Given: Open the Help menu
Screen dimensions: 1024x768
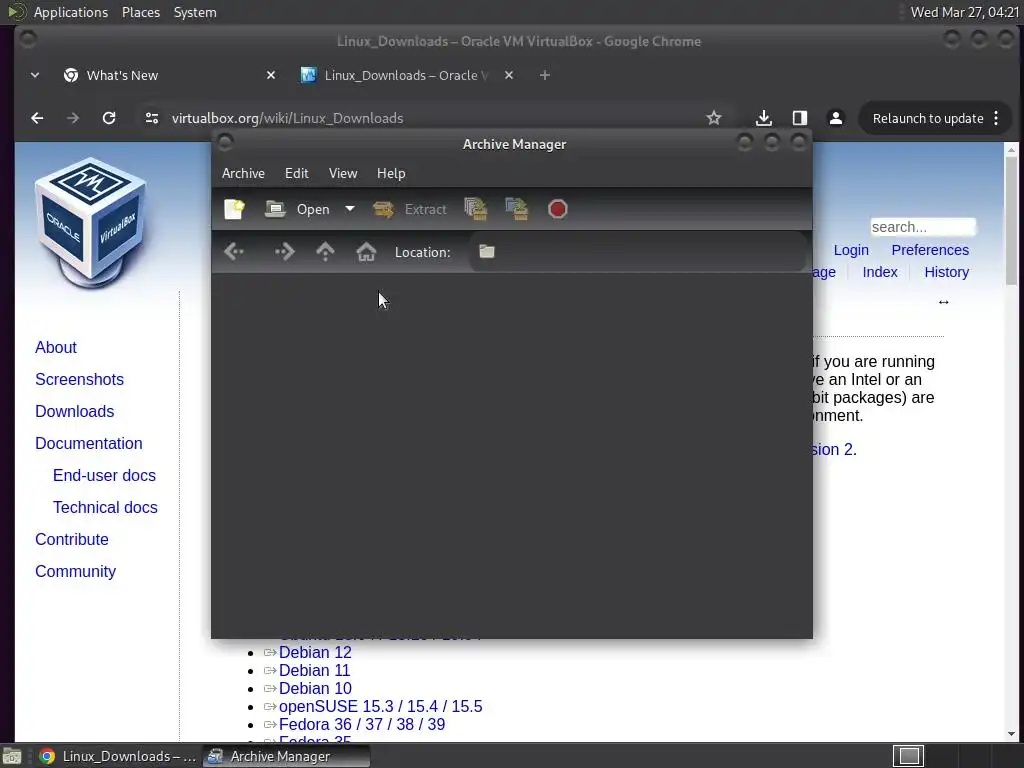Looking at the screenshot, I should [x=391, y=173].
